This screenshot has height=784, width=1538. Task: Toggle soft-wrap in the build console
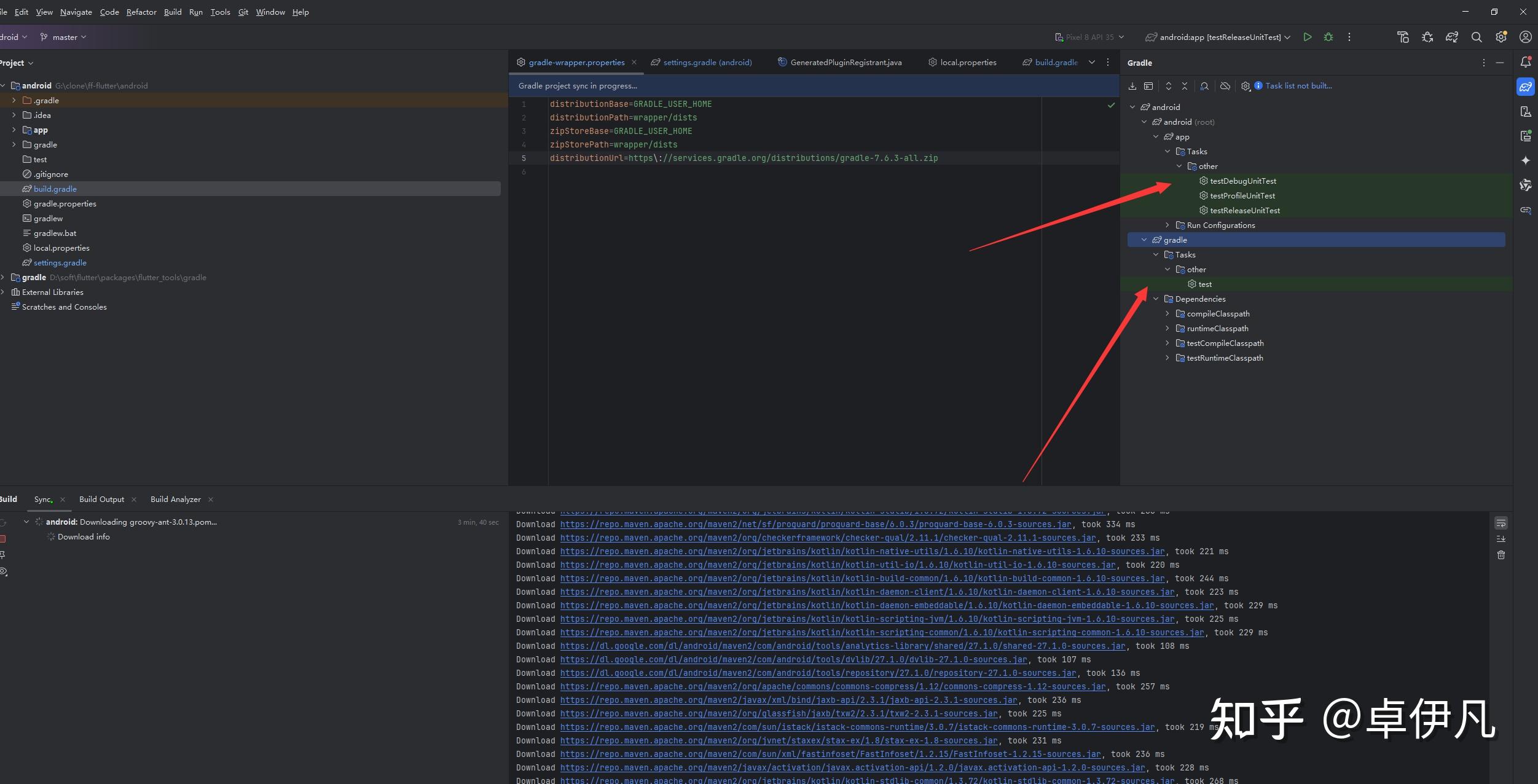pyautogui.click(x=1502, y=523)
